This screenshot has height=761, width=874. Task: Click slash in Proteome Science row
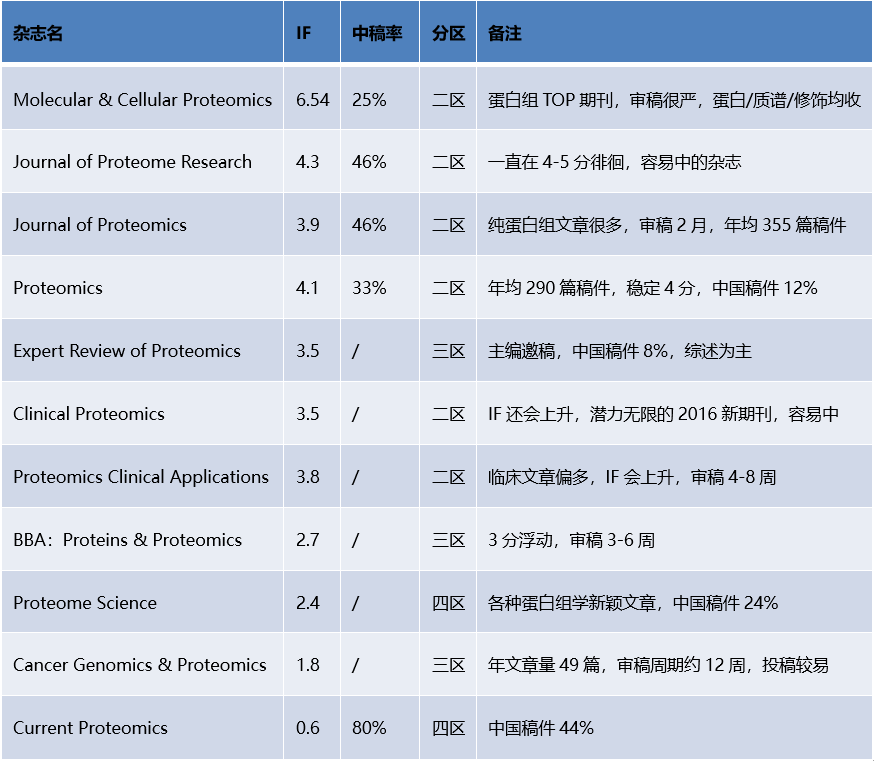point(356,603)
